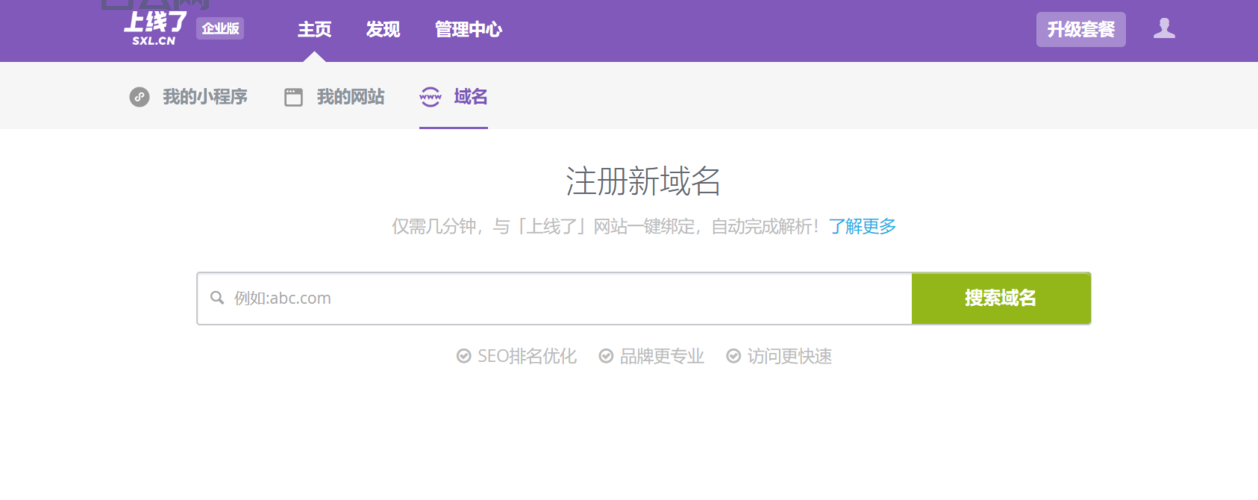Open the 发现 menu tab

(x=383, y=30)
